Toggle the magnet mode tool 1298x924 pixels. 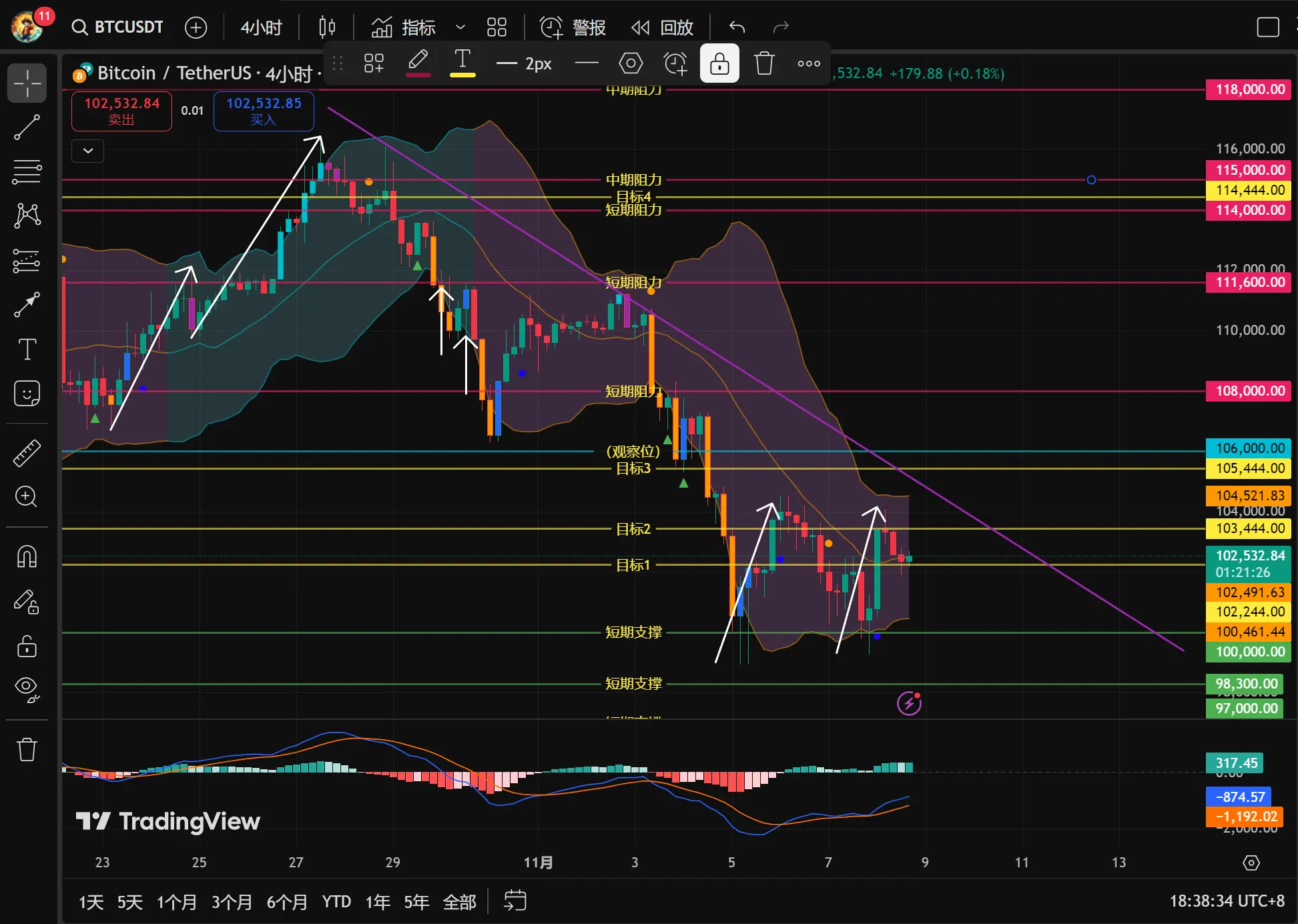27,556
